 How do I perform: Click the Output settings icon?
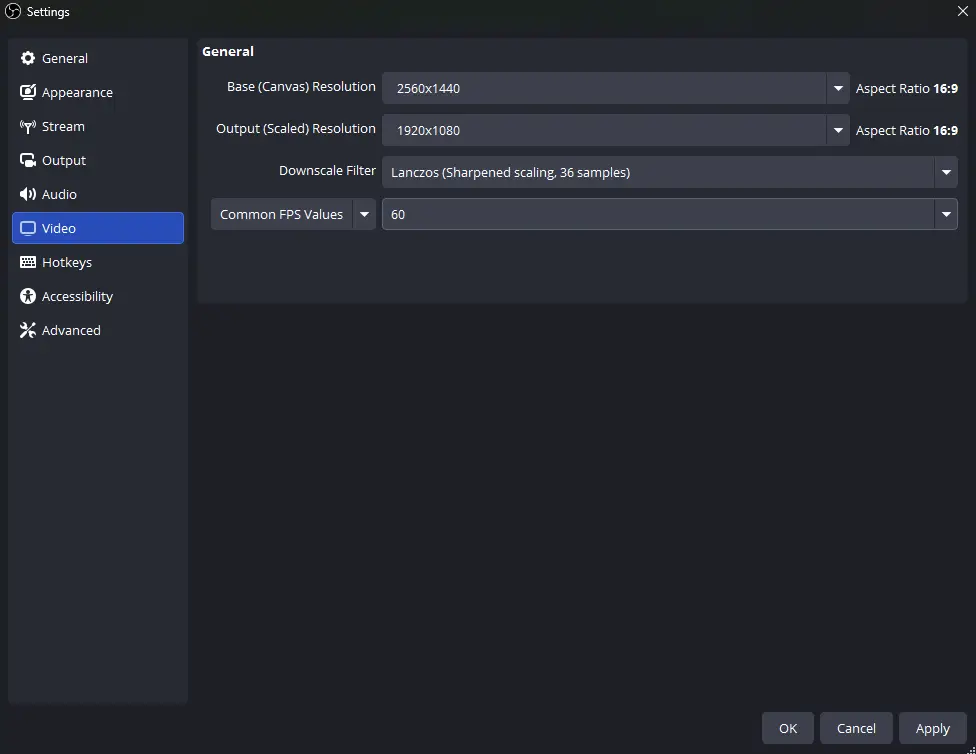pyautogui.click(x=28, y=161)
